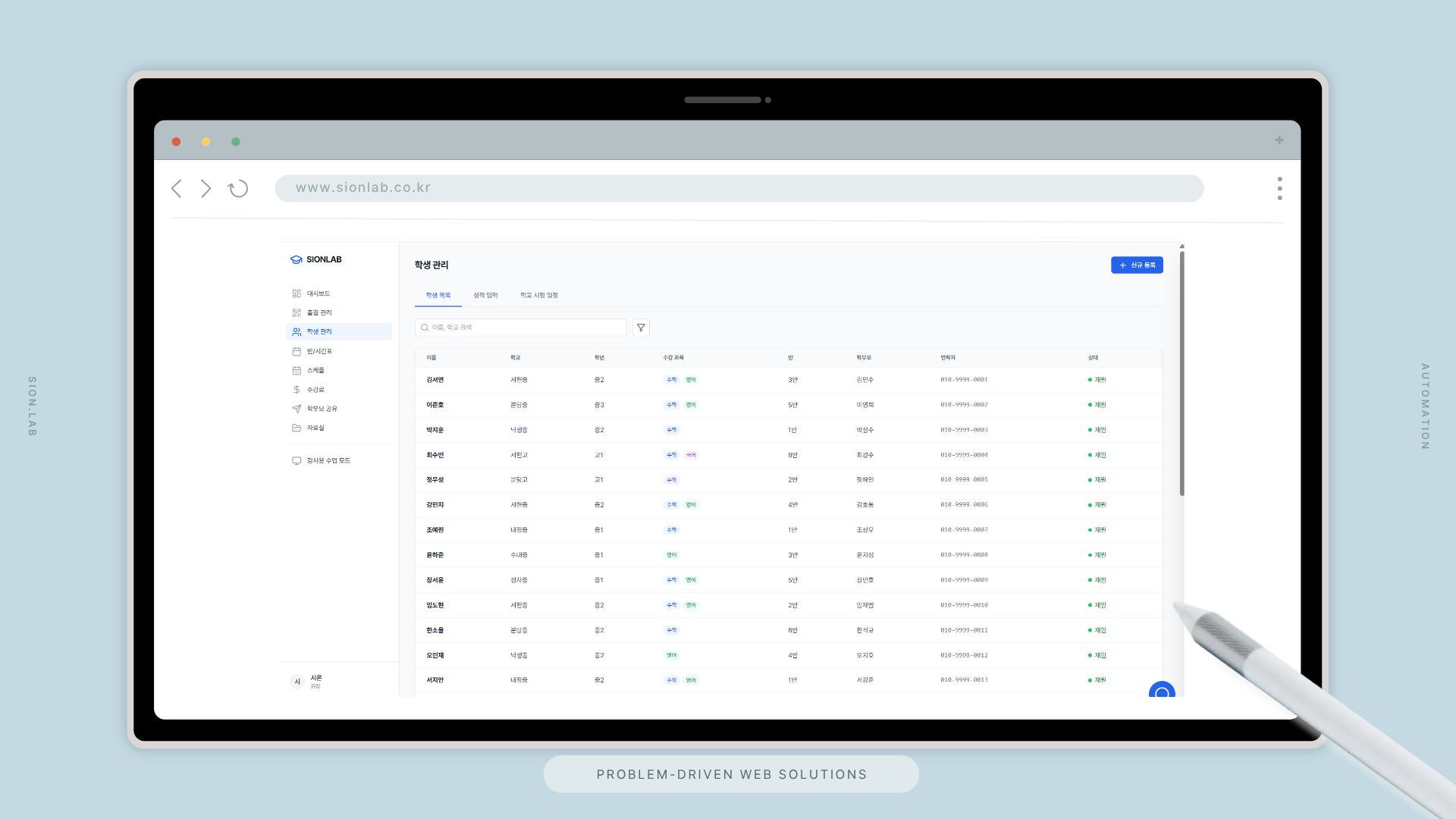Switch to the 학교 시험 일정 tab
This screenshot has width=1456, height=819.
tap(538, 295)
